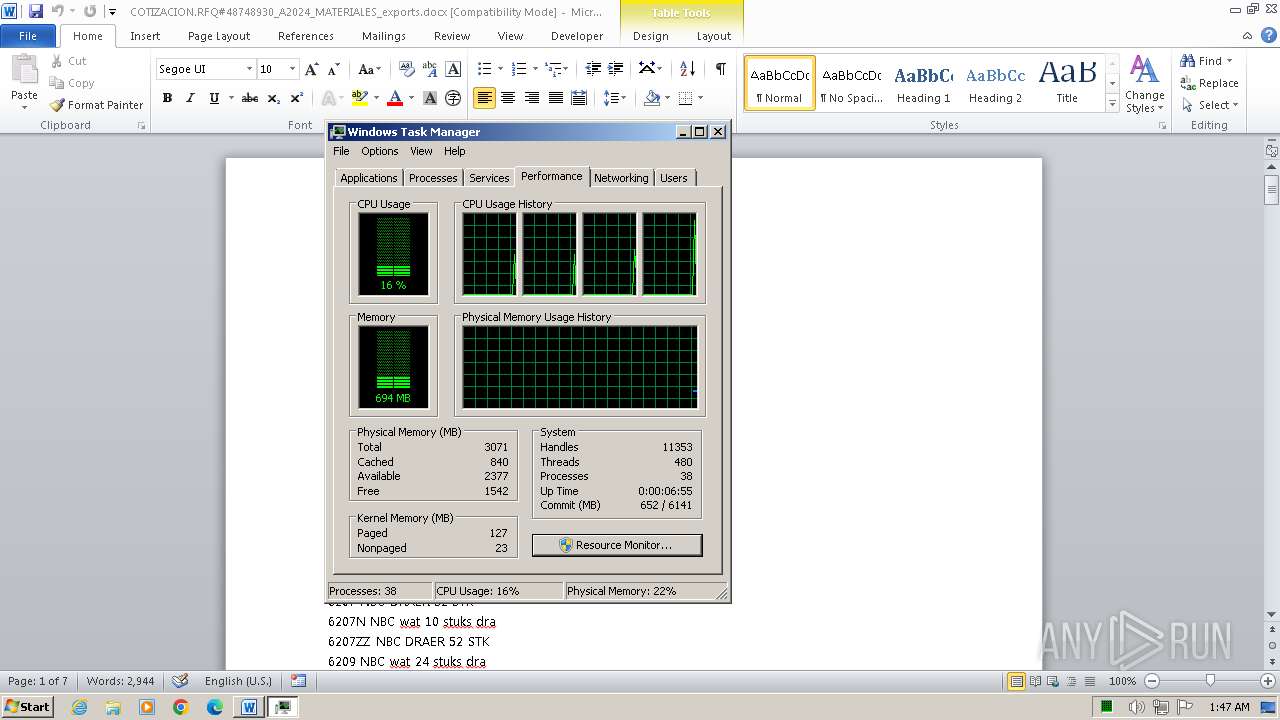
Task: Click the Clear Formatting icon
Action: 407,69
